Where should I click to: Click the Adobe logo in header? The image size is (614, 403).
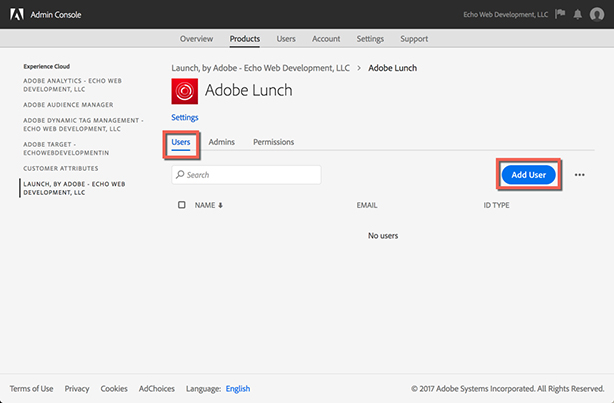pyautogui.click(x=17, y=14)
